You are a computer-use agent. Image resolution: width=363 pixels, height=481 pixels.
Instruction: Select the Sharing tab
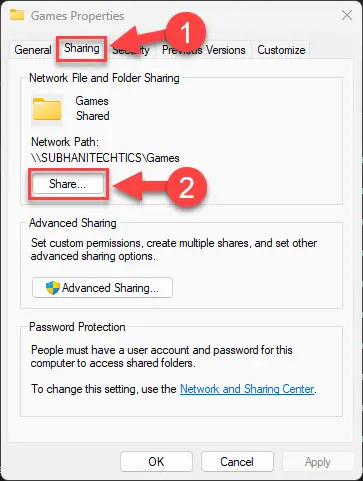pyautogui.click(x=82, y=48)
